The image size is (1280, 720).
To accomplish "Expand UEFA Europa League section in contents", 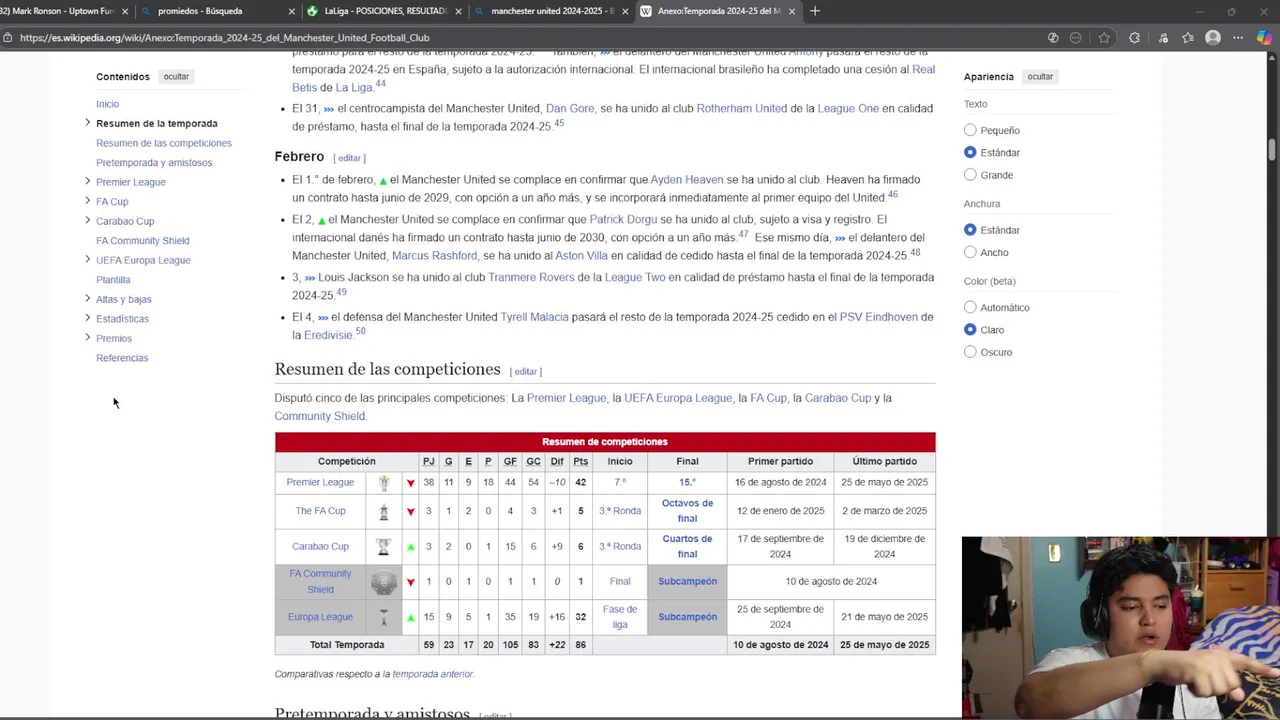I will [x=87, y=260].
